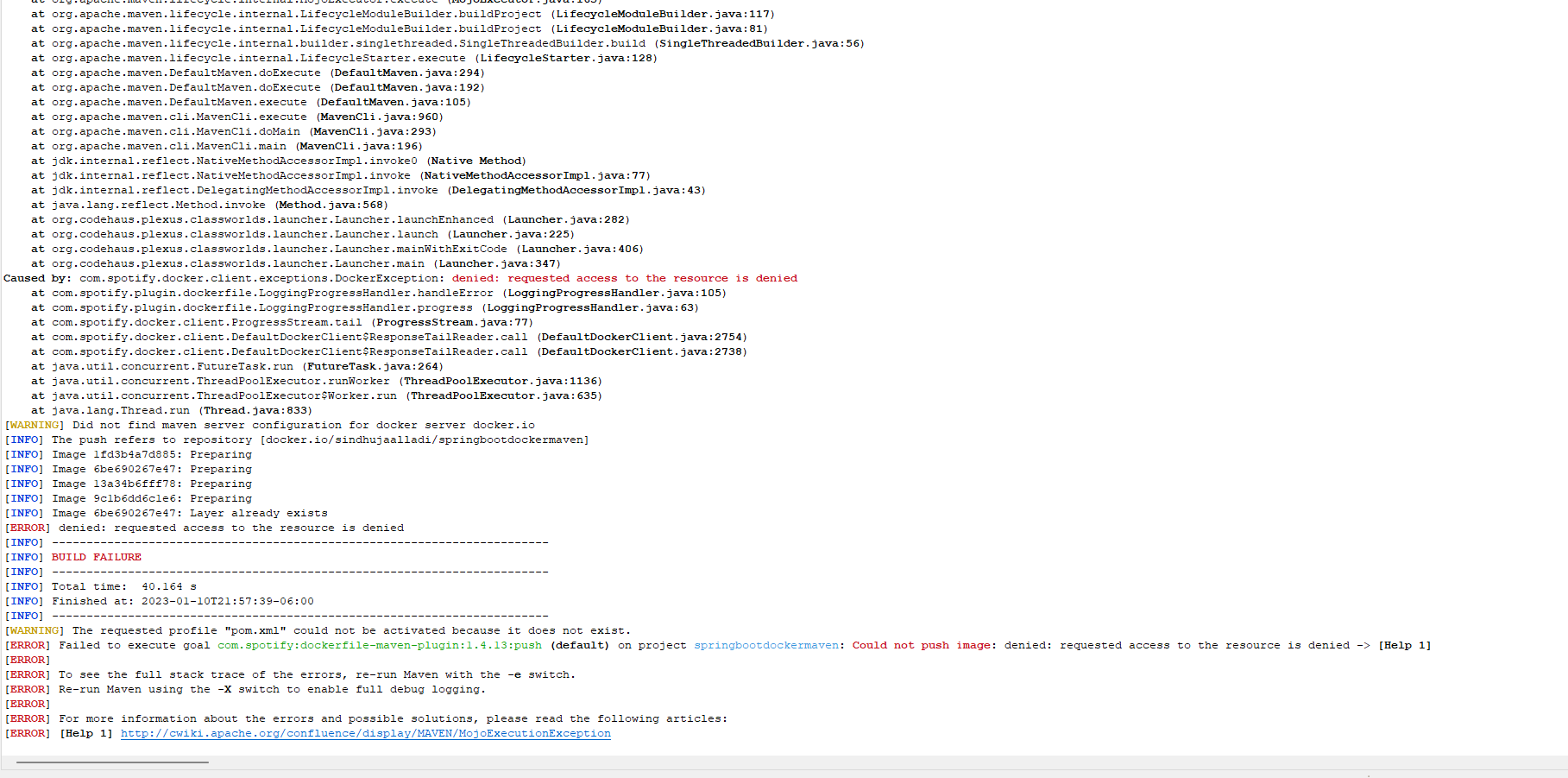Click the BUILD FAILURE text
This screenshot has width=1568, height=778.
(97, 557)
